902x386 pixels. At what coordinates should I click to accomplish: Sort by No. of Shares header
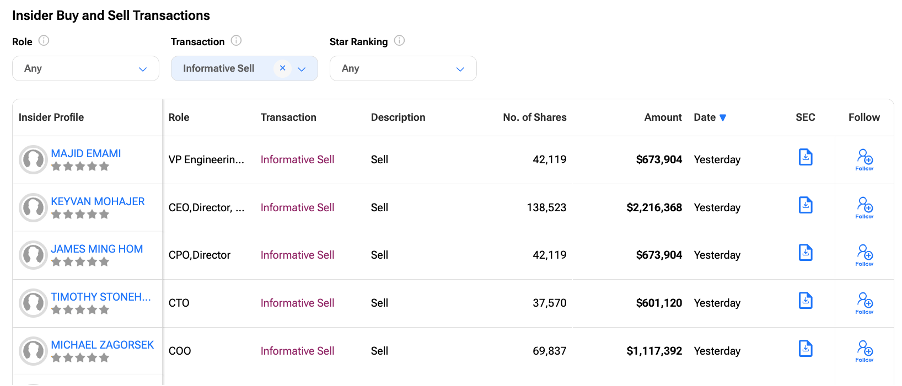click(534, 117)
